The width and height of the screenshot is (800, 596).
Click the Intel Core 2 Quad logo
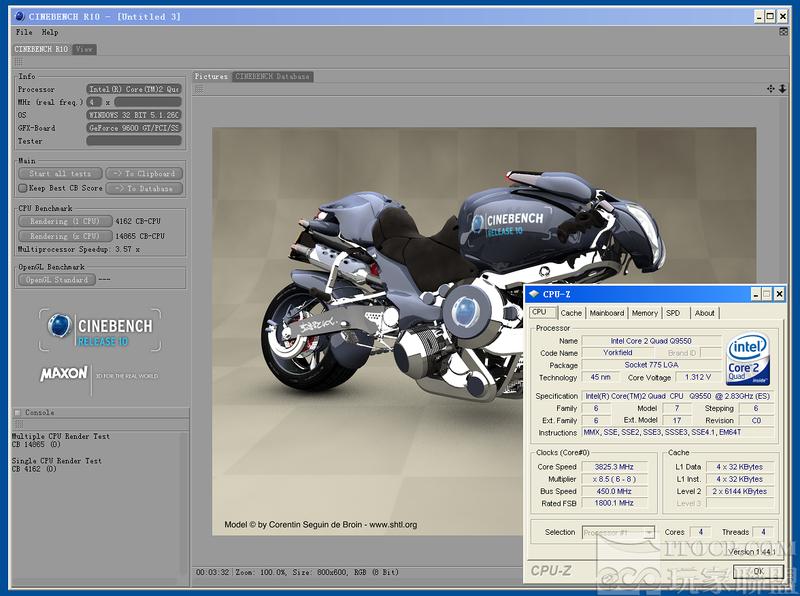[747, 359]
